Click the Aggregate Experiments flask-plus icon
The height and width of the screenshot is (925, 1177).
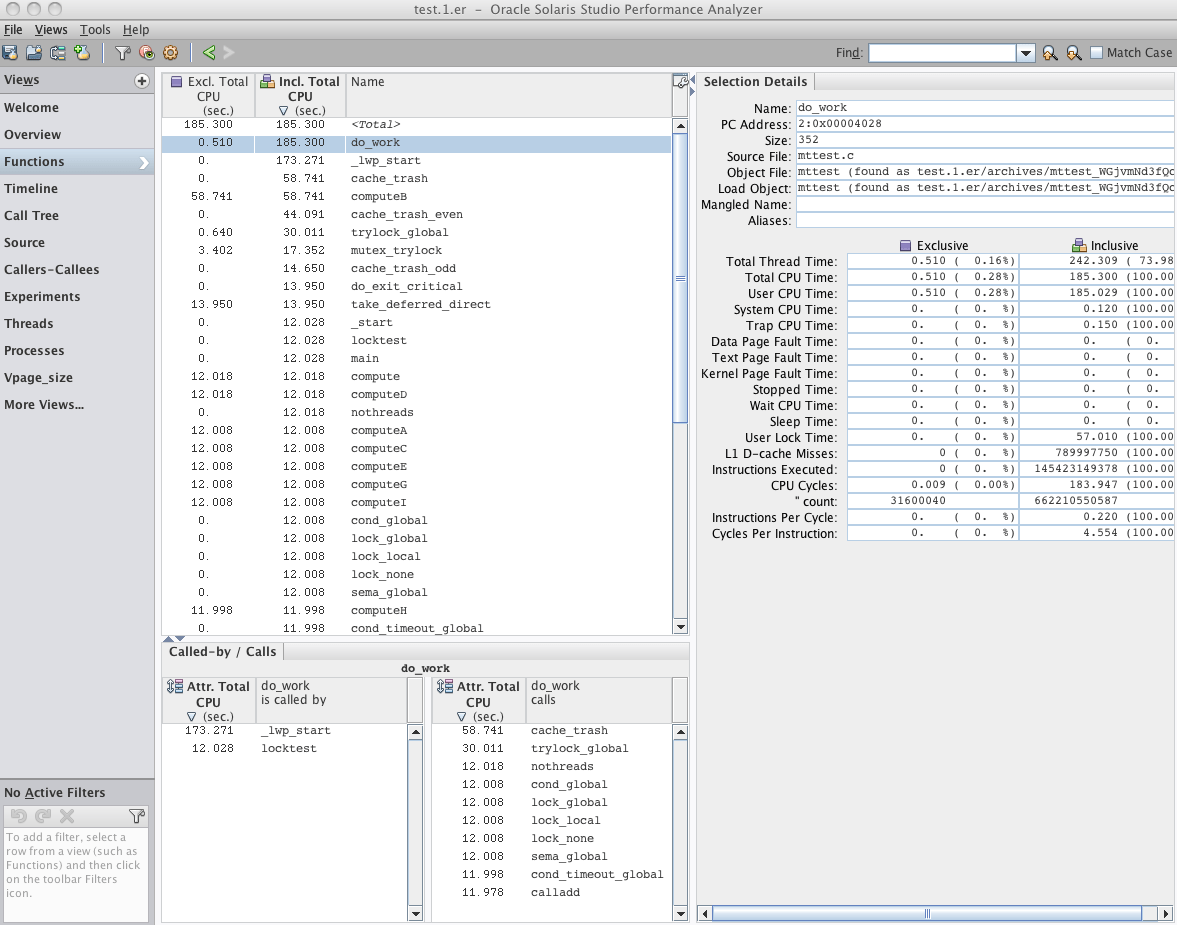[82, 53]
